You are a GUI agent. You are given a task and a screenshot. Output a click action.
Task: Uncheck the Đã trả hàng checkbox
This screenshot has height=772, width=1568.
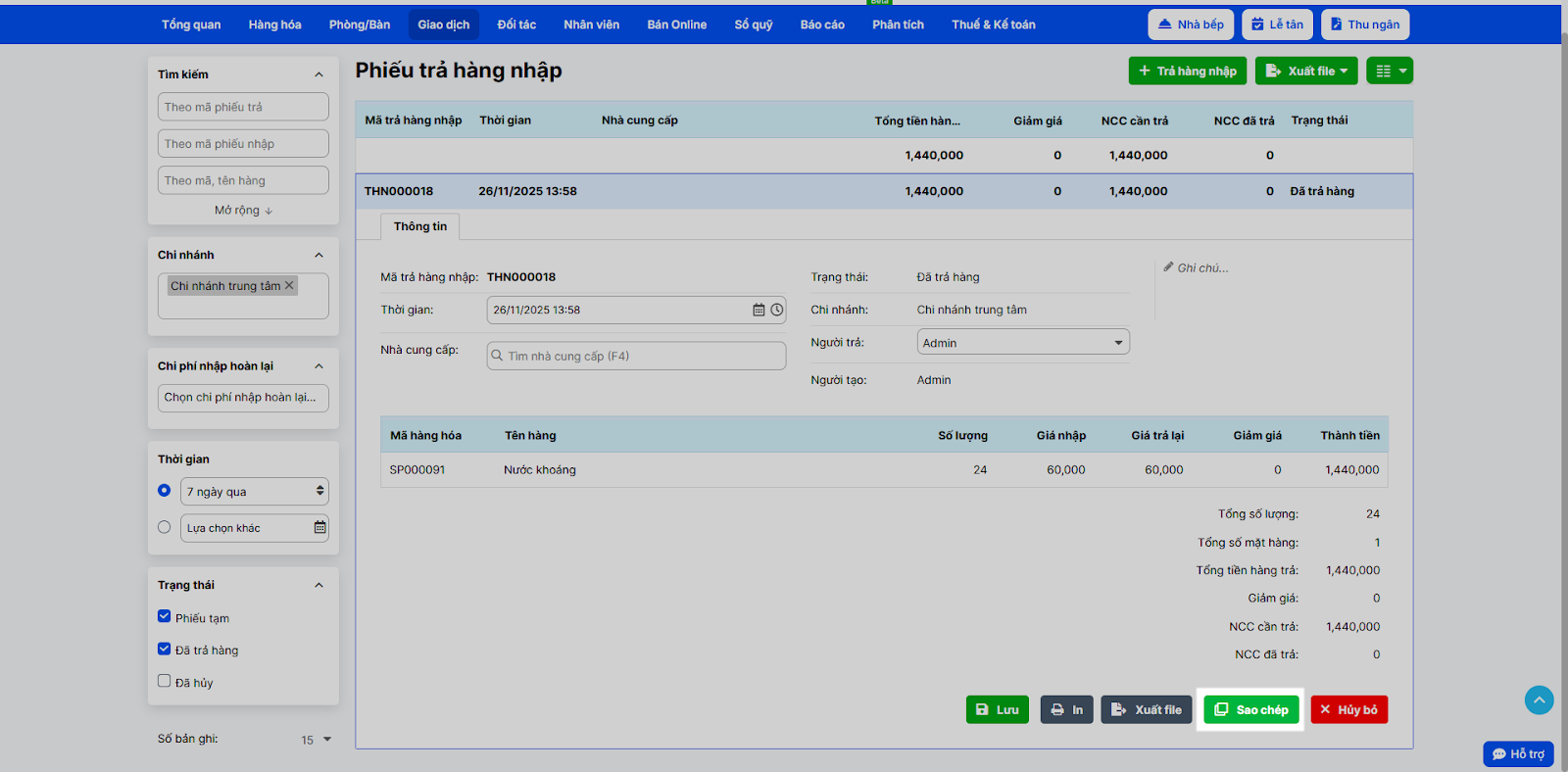(x=164, y=649)
